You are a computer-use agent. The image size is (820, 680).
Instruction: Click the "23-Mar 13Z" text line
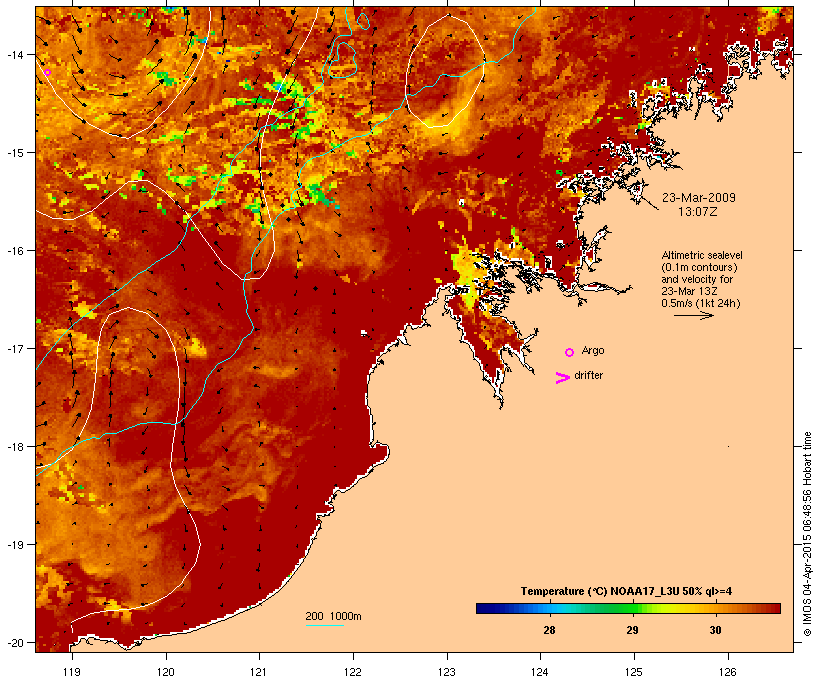689,291
